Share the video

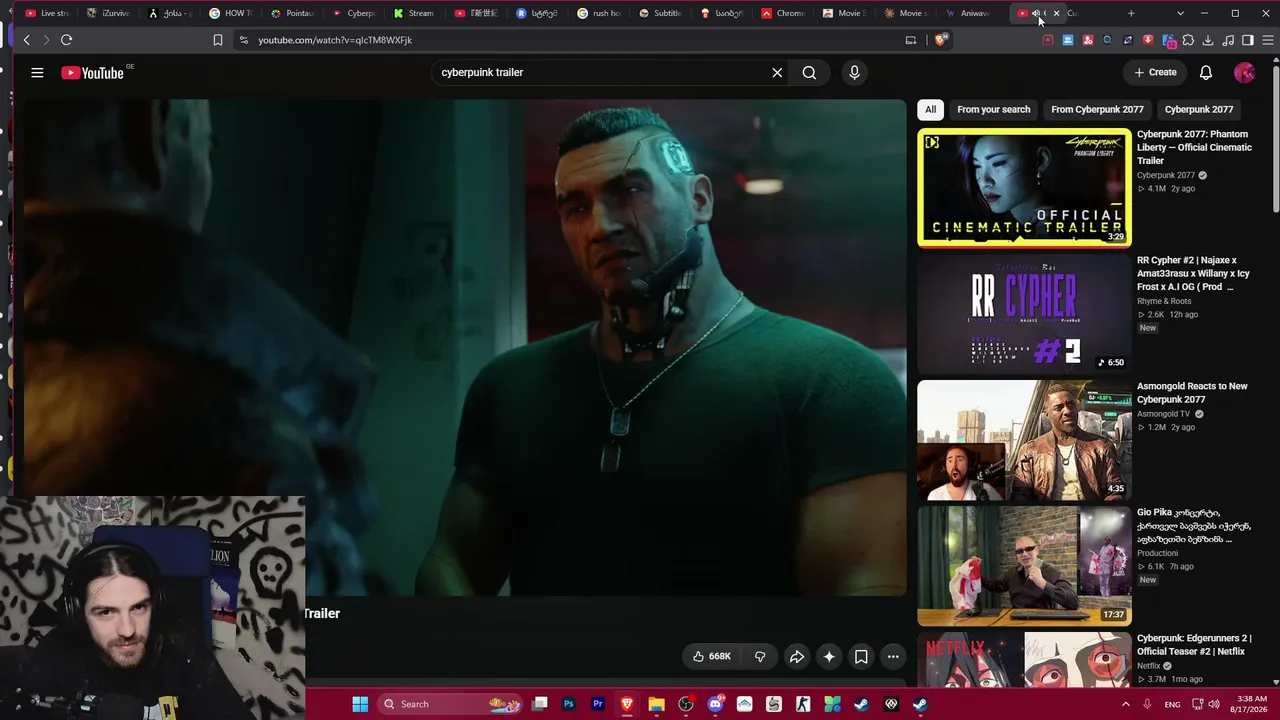[x=797, y=656]
